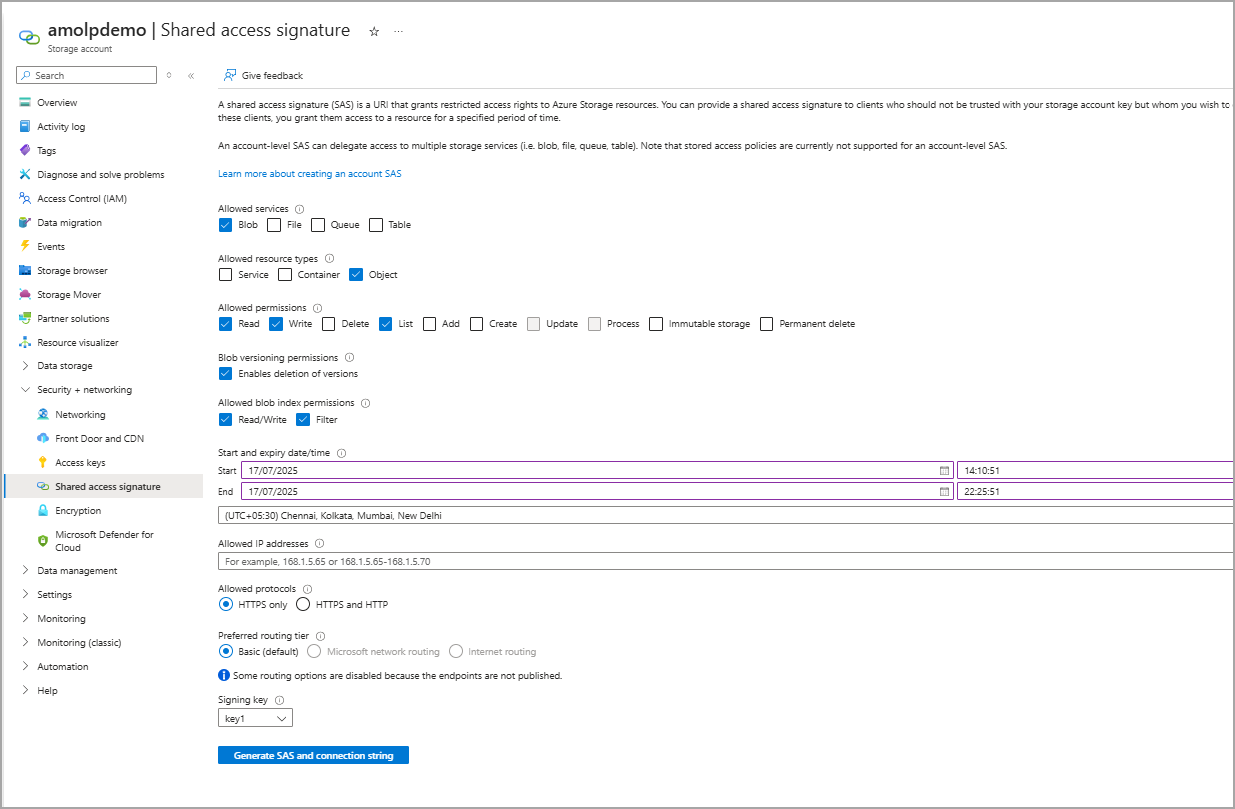Expand the Automation section

click(x=25, y=667)
